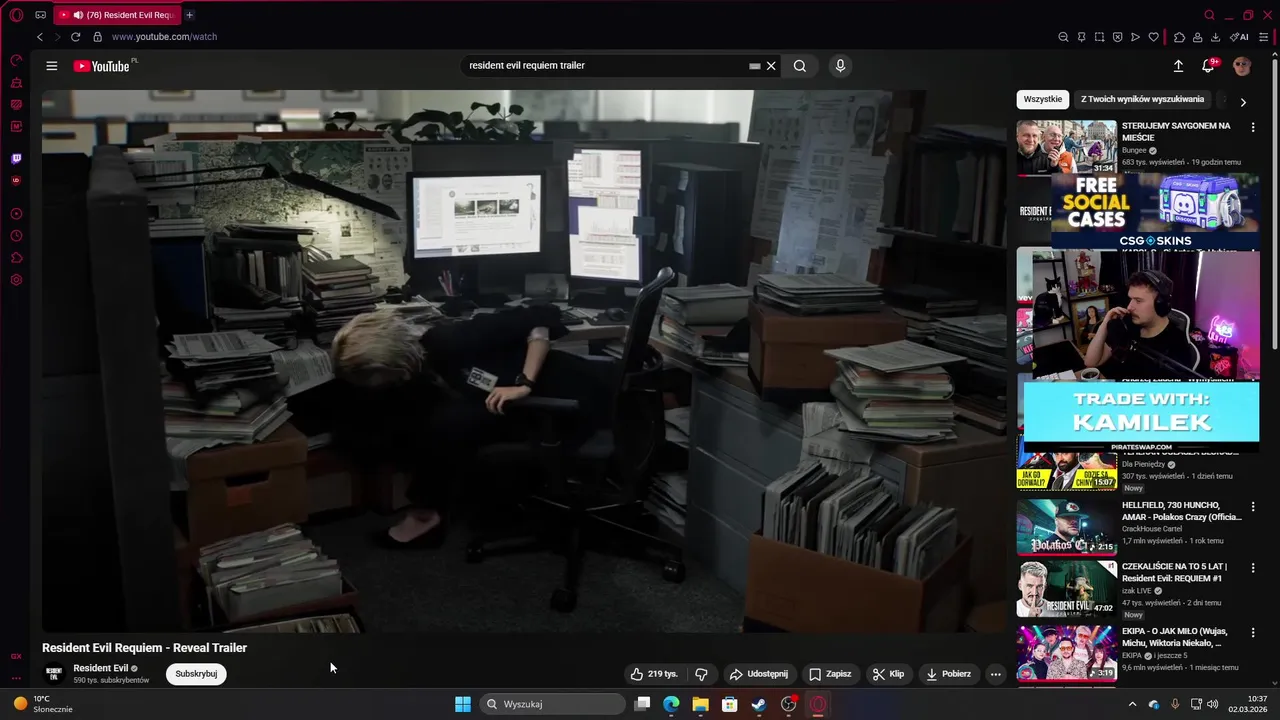Dislike the video
Screen dimensions: 1280x720
pyautogui.click(x=701, y=674)
